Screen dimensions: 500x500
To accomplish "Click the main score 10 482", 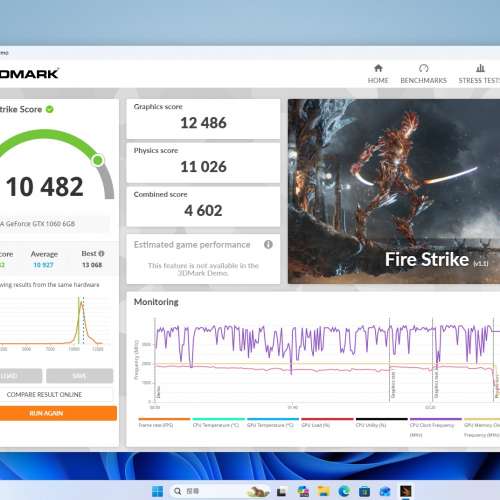I will [44, 187].
